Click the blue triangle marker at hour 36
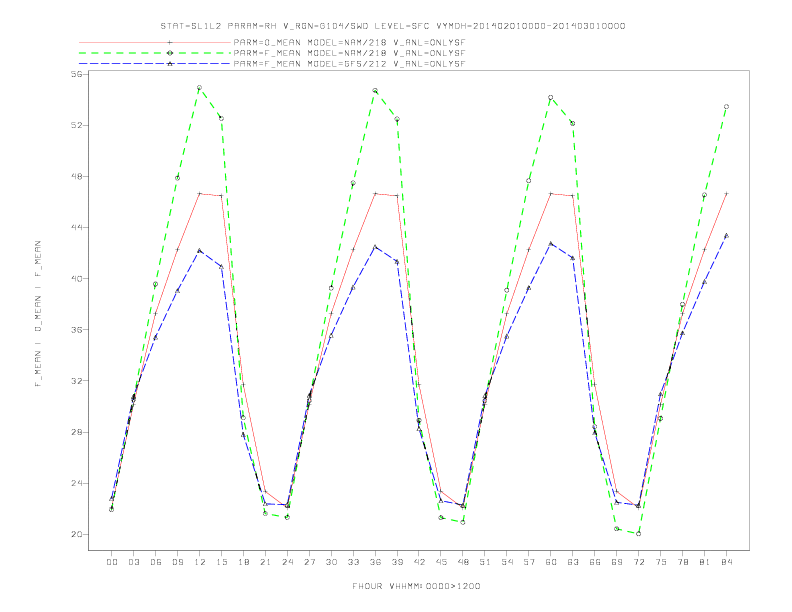The height and width of the screenshot is (612, 792). [375, 247]
